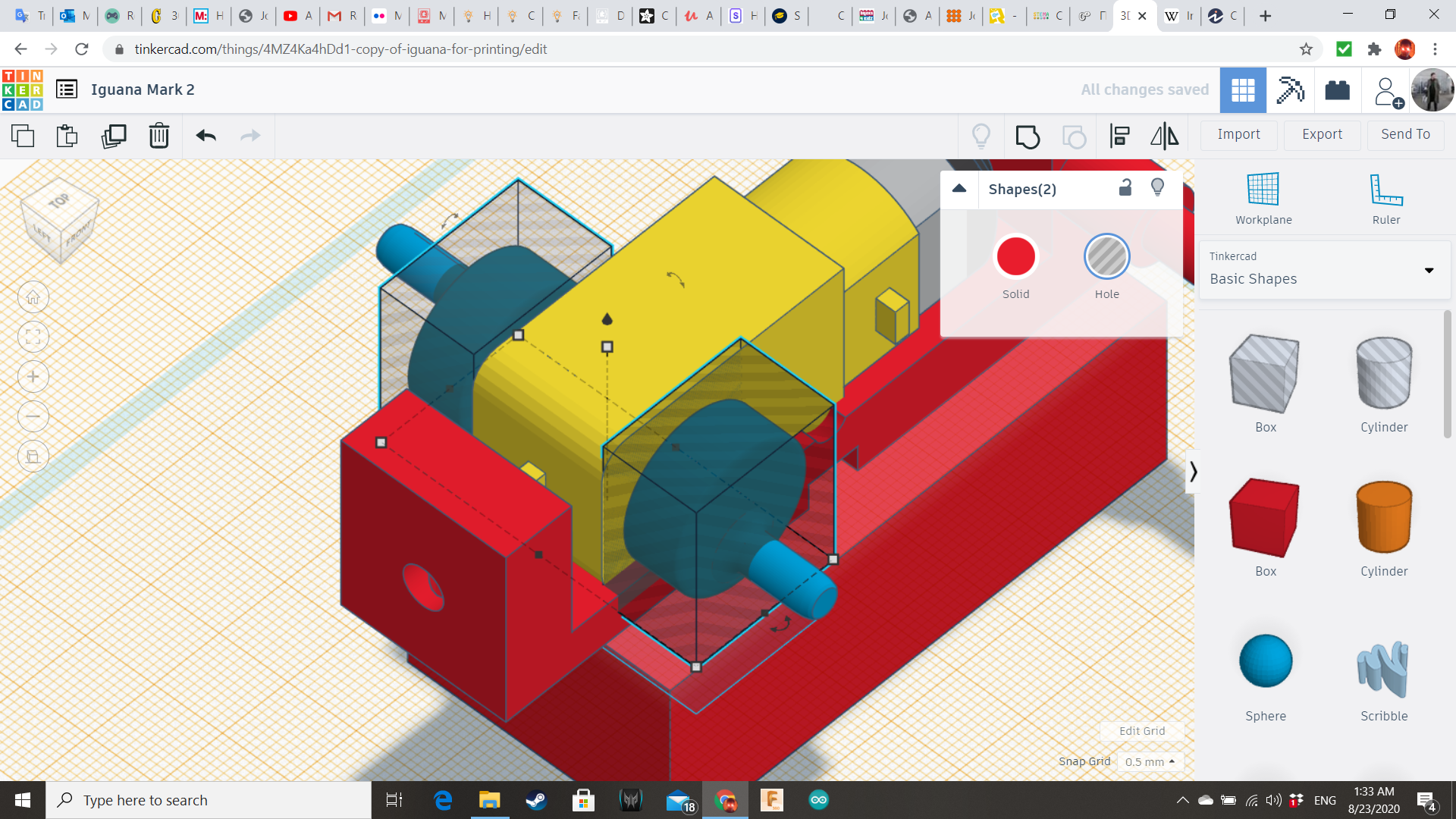Collapse the Shapes(2) inspector panel

[x=959, y=189]
